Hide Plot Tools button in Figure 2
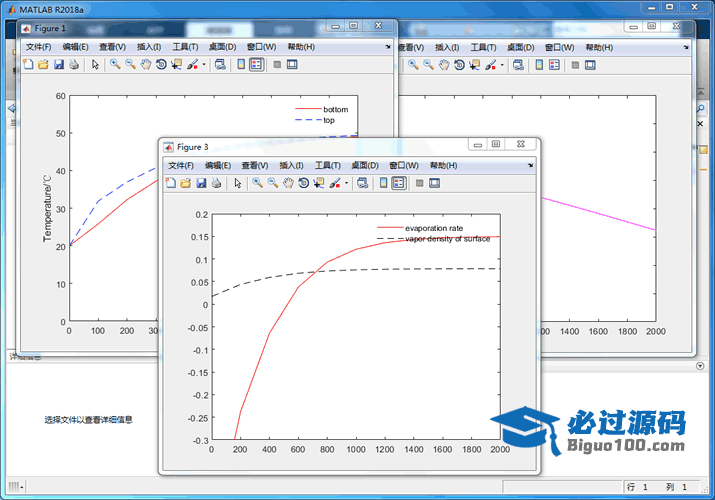 575,65
